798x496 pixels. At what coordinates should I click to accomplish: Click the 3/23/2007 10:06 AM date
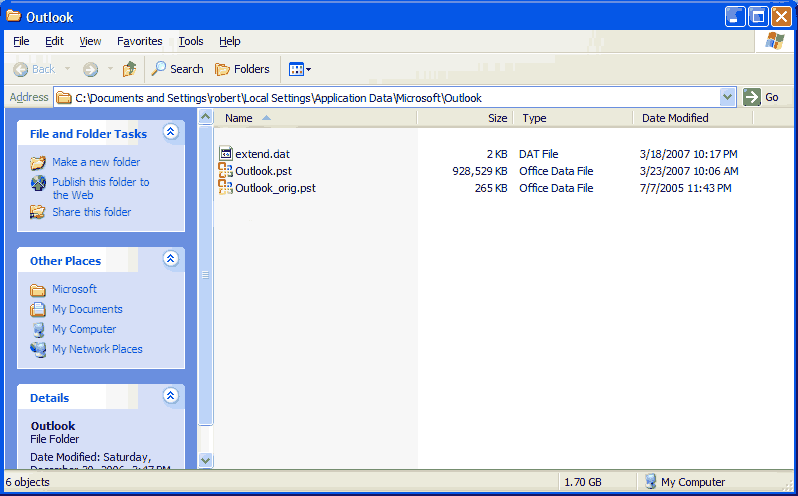(689, 171)
